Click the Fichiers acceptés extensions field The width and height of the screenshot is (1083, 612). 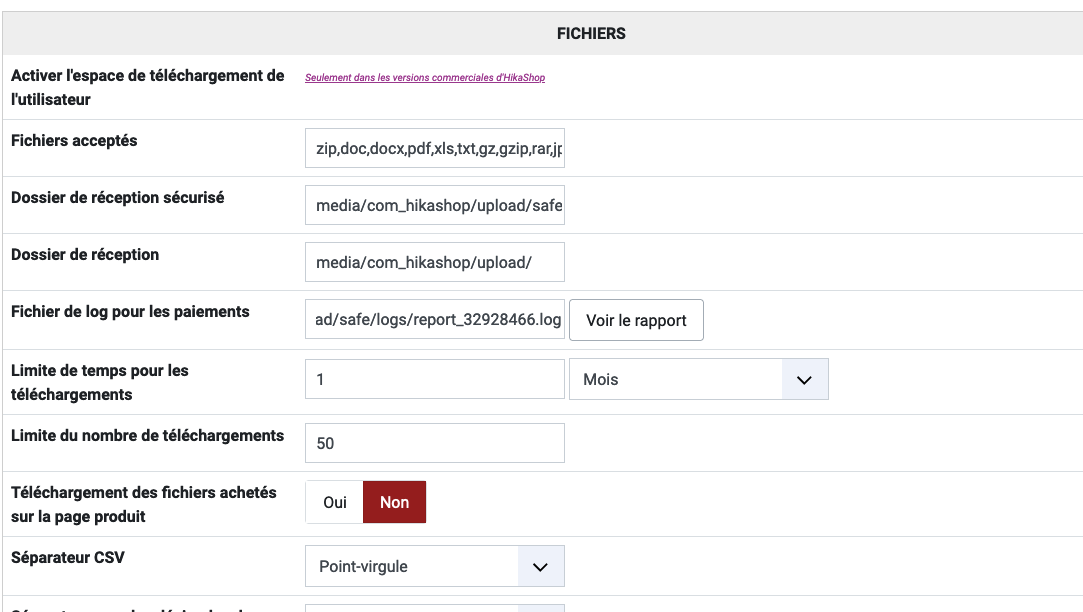pos(434,149)
